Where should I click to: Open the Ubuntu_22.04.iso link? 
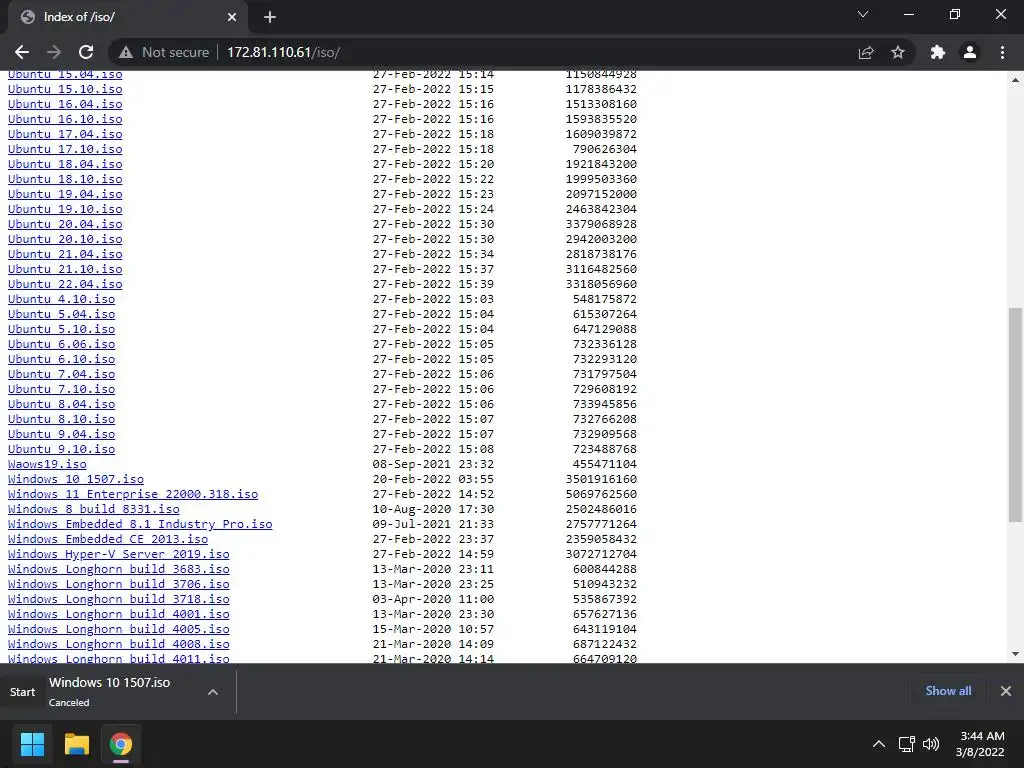[65, 284]
